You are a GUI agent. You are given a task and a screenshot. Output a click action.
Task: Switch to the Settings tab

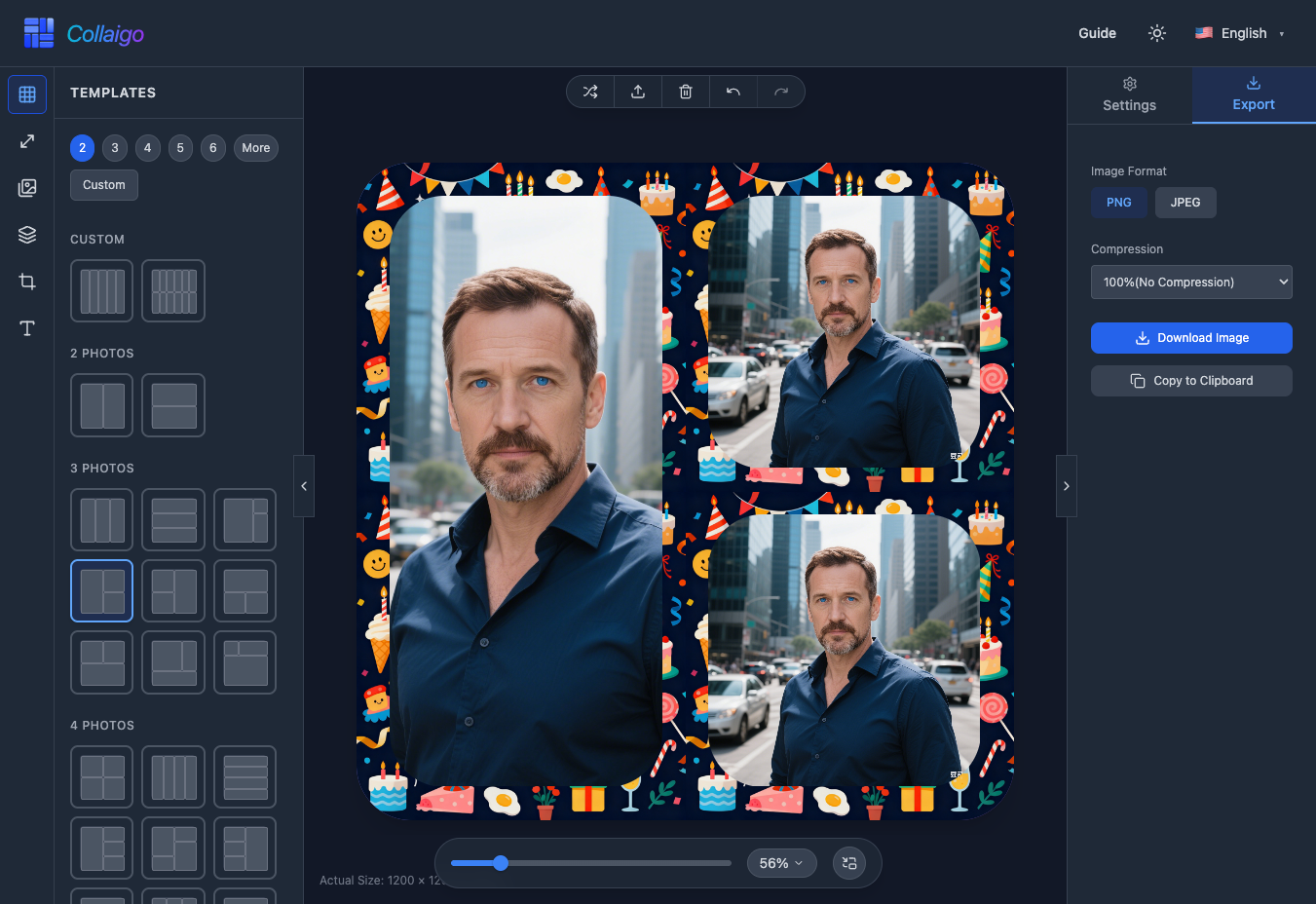pyautogui.click(x=1130, y=95)
